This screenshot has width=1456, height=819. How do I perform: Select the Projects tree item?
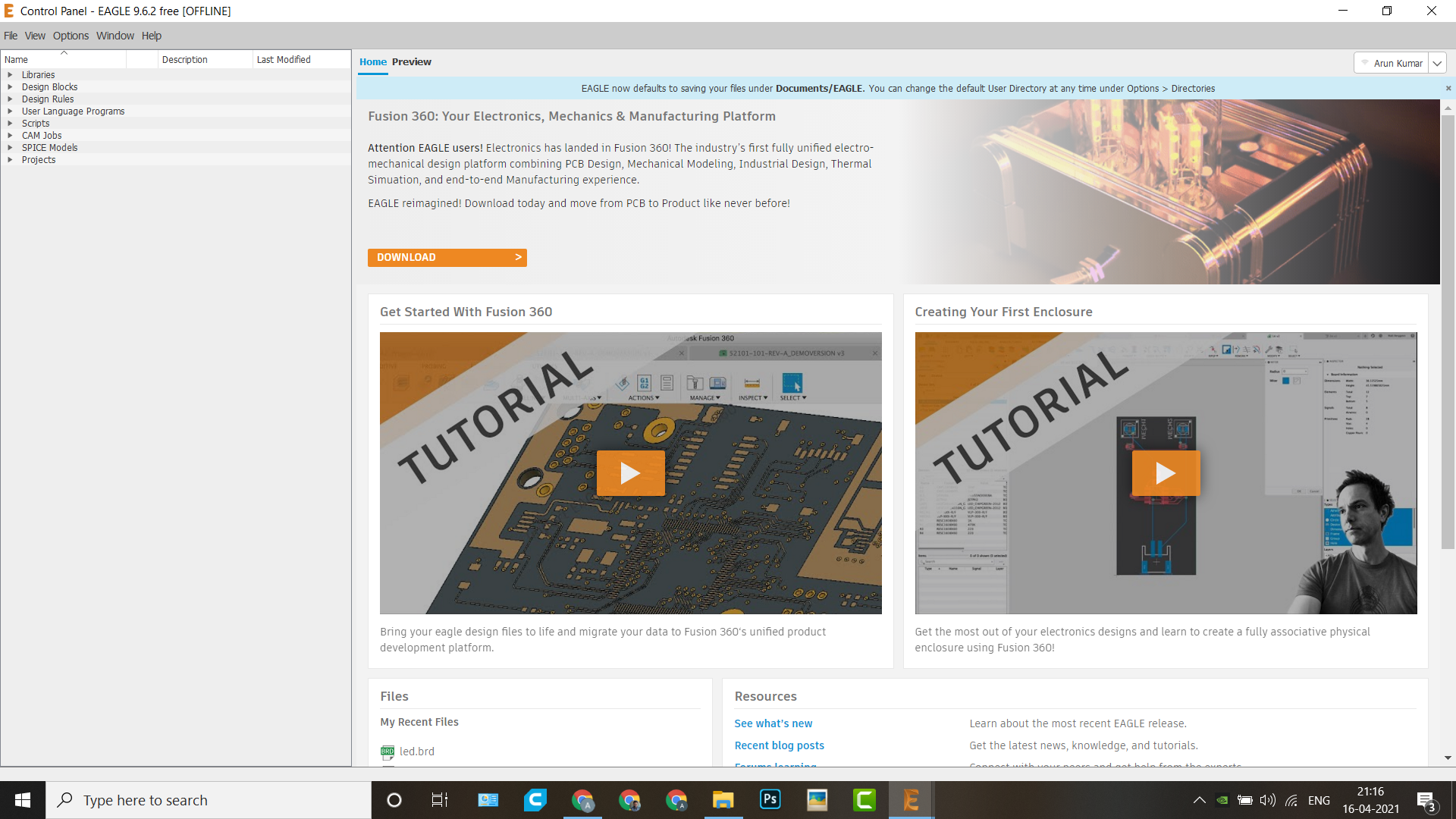pyautogui.click(x=39, y=160)
